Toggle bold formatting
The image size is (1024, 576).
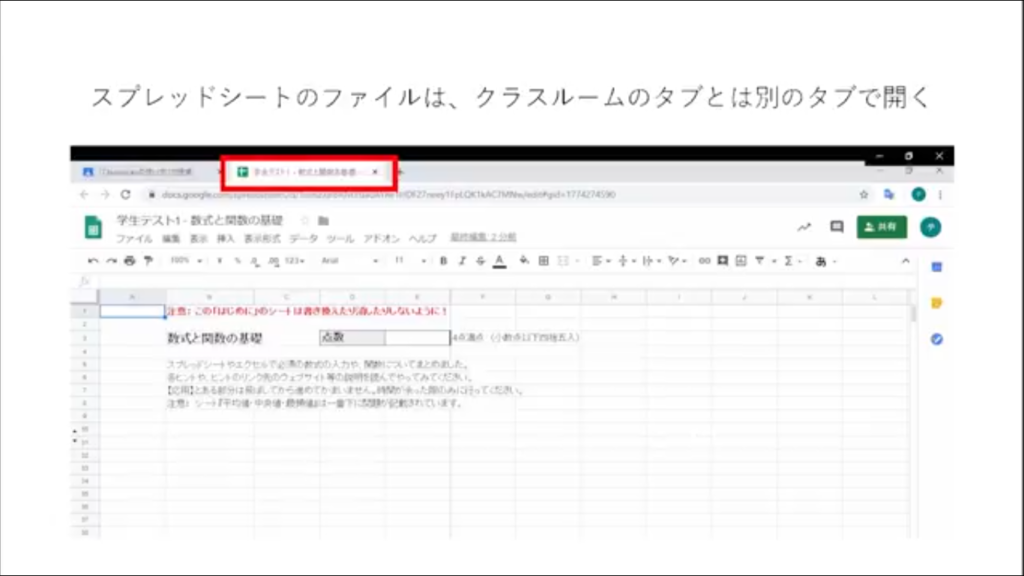pyautogui.click(x=443, y=261)
